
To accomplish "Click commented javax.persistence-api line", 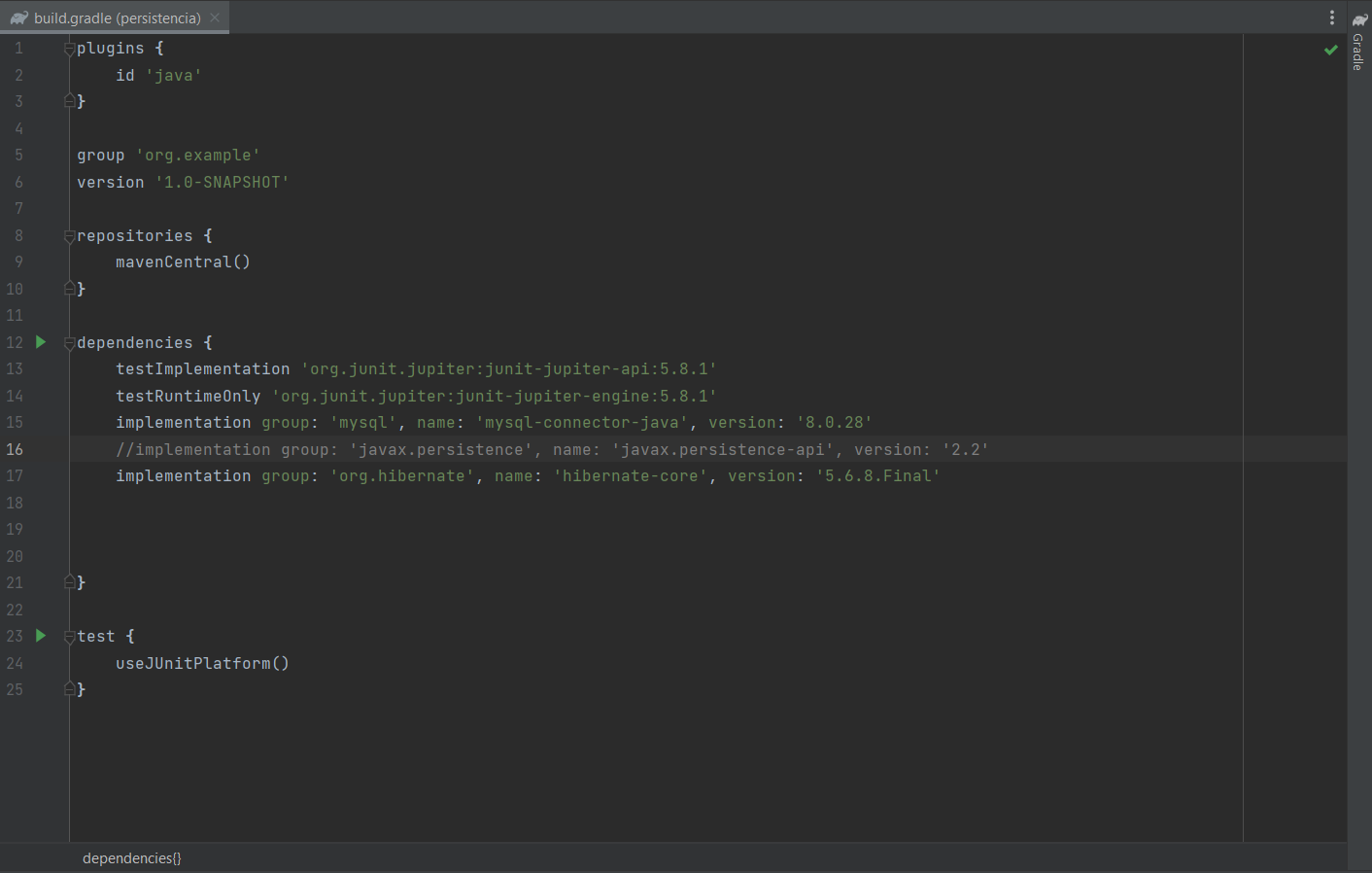I will click(x=552, y=449).
